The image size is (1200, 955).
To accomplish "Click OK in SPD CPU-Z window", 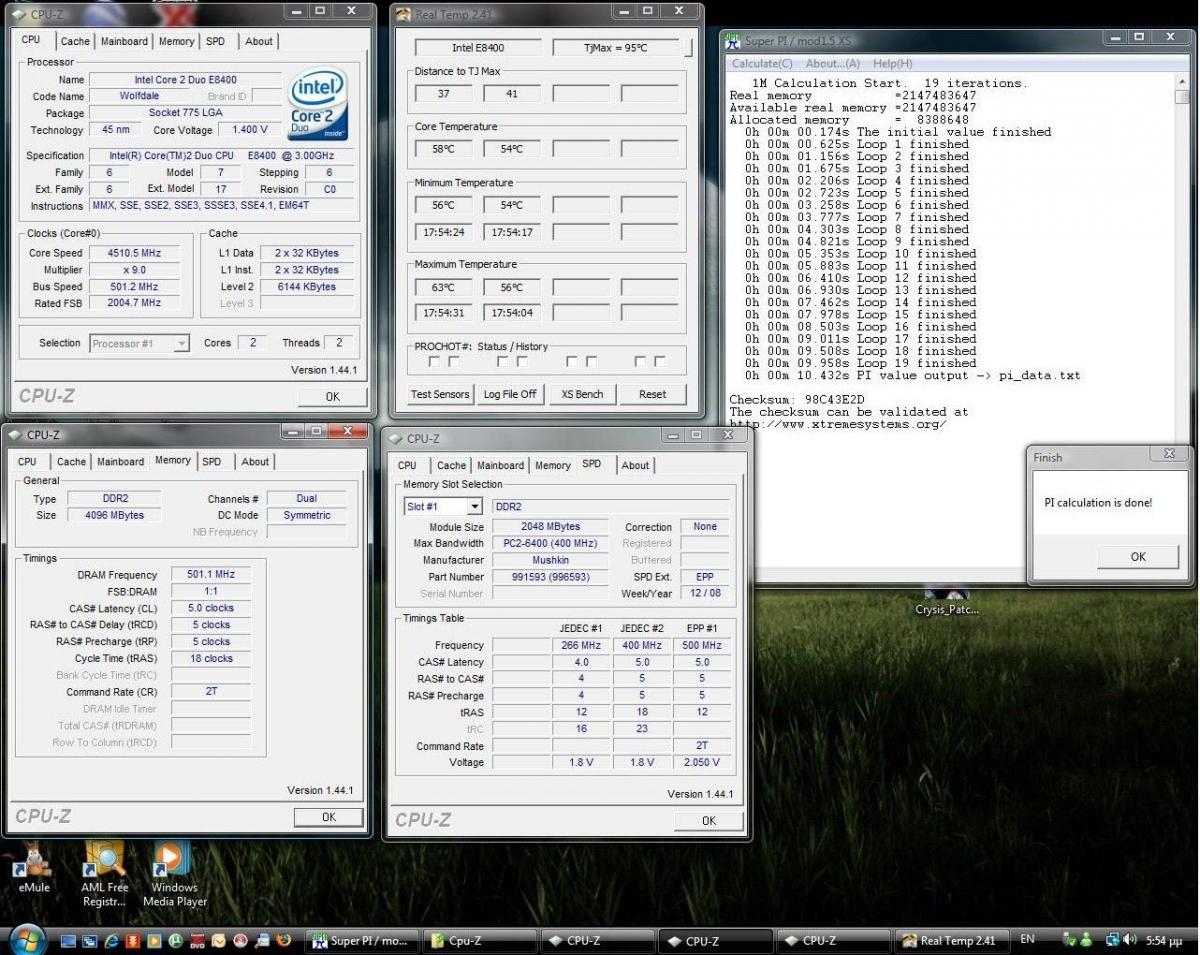I will (709, 820).
